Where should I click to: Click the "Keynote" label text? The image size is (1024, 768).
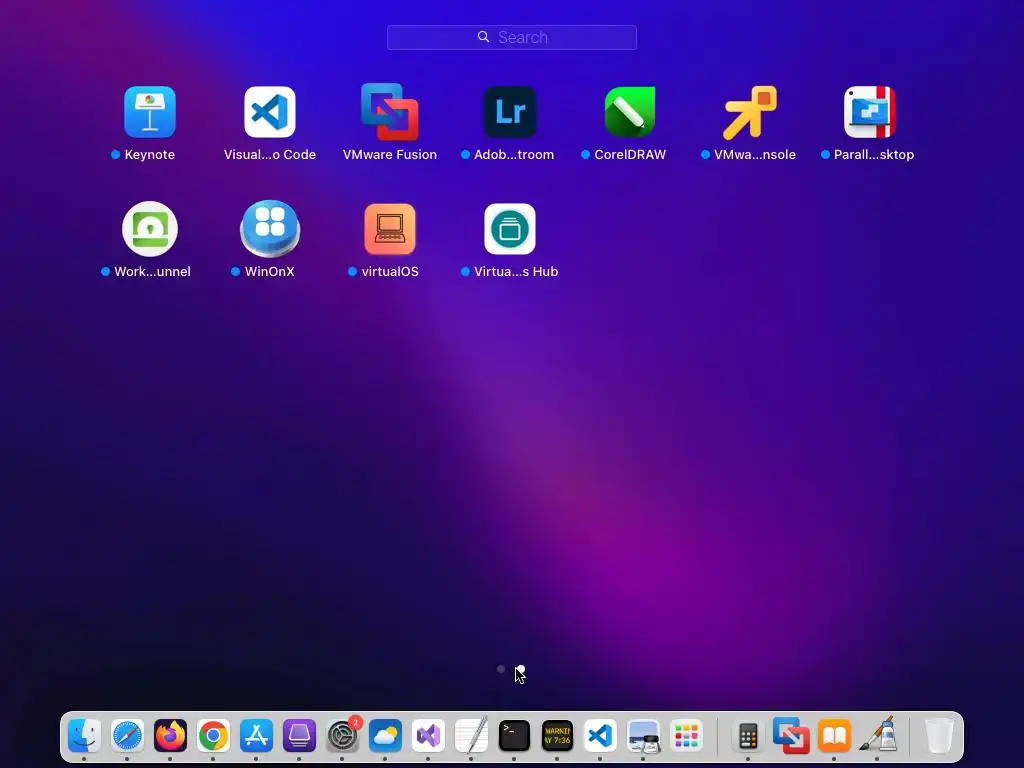coord(150,155)
